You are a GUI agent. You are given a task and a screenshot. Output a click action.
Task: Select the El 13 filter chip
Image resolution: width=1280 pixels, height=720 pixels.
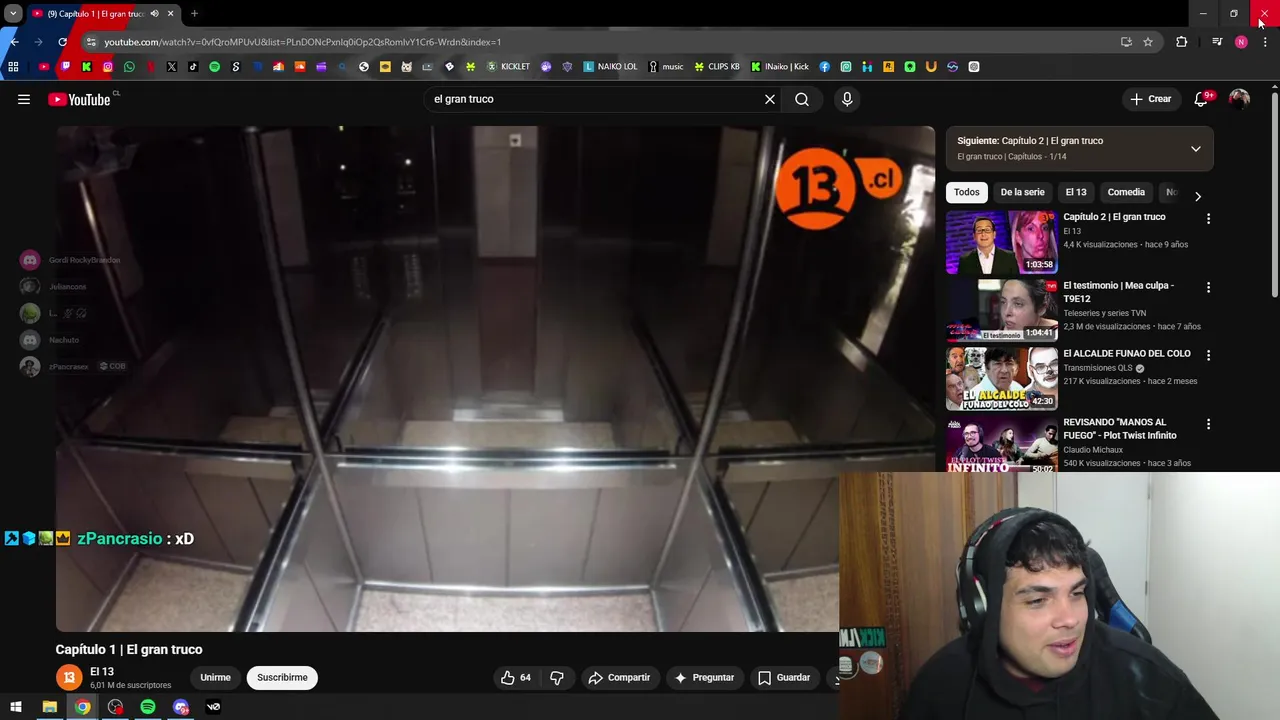click(1075, 192)
